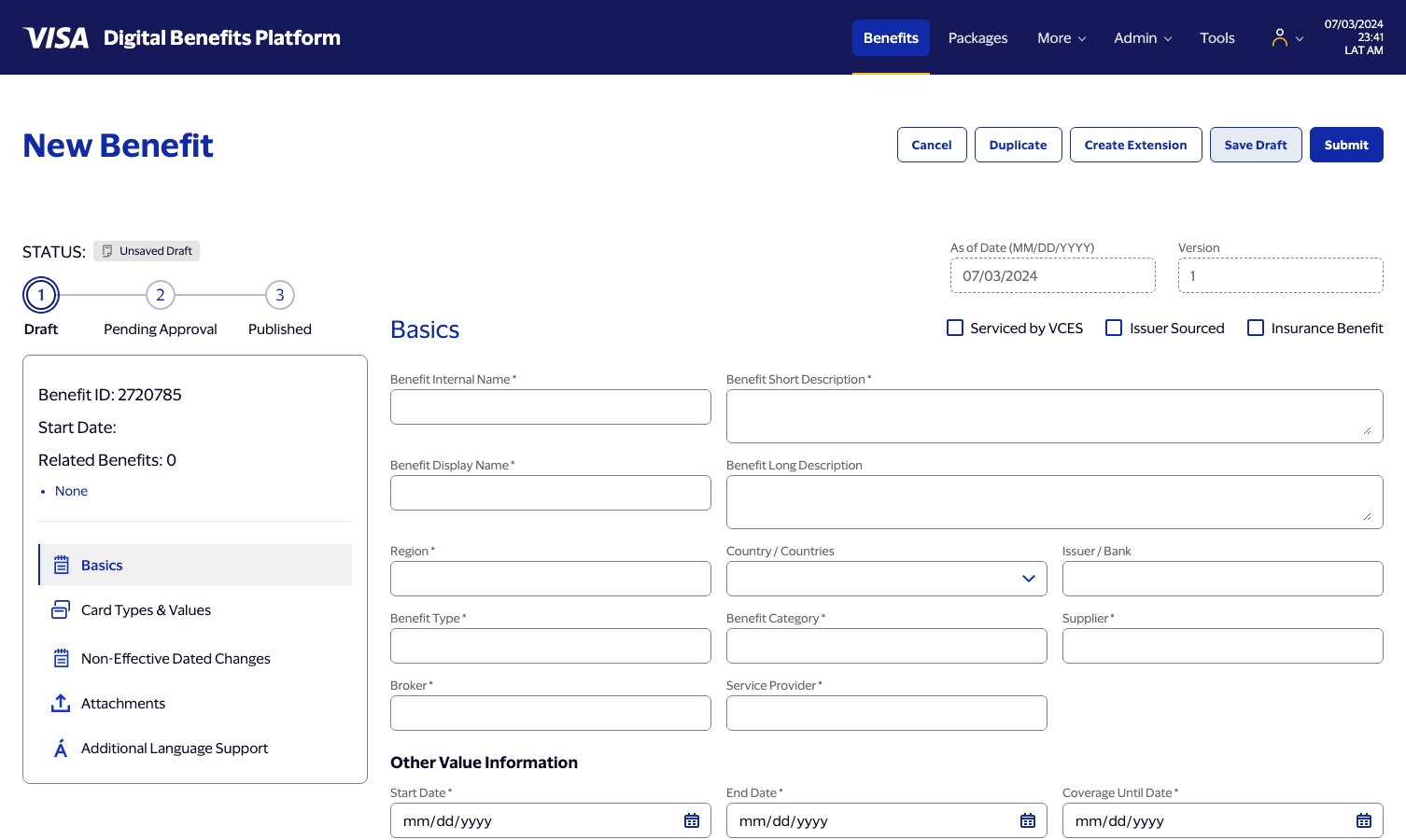
Task: Click into the Supplier field
Action: pos(1223,646)
